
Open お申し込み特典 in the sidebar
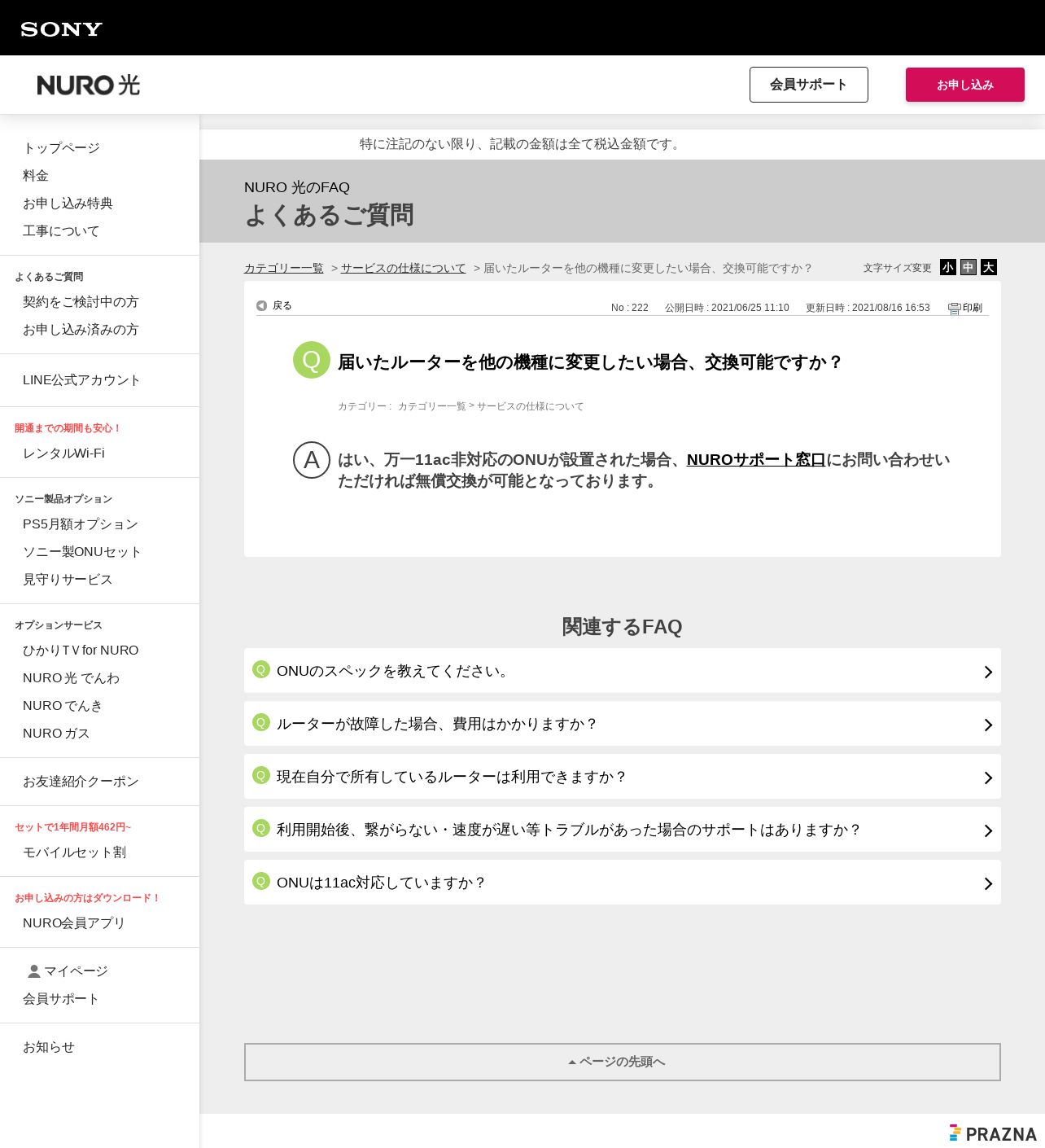point(68,203)
